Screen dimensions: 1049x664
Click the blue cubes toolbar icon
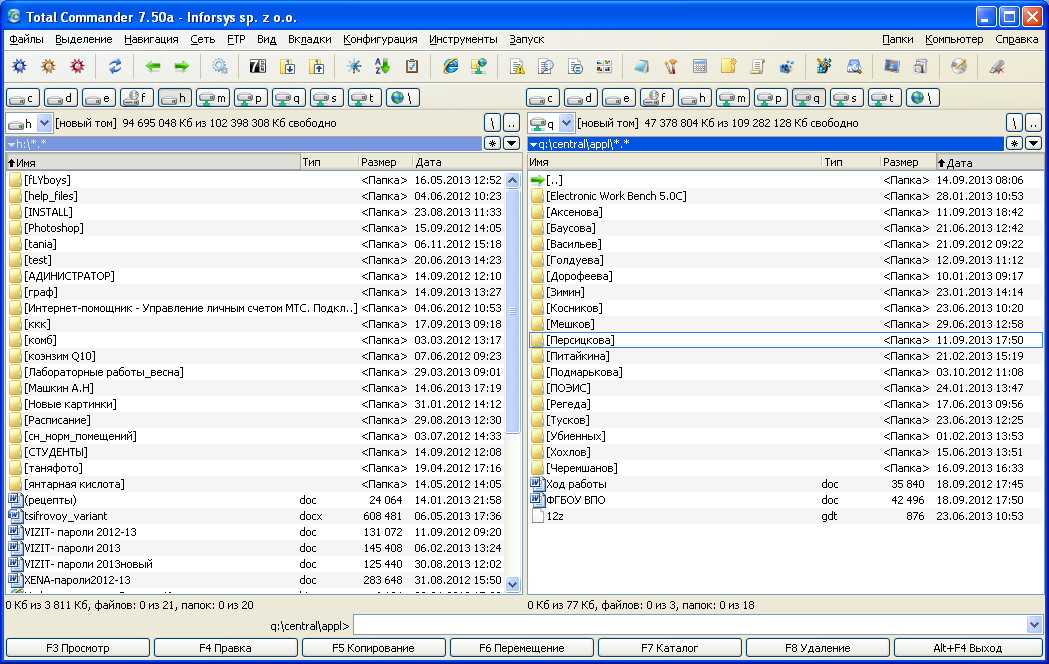coord(787,66)
